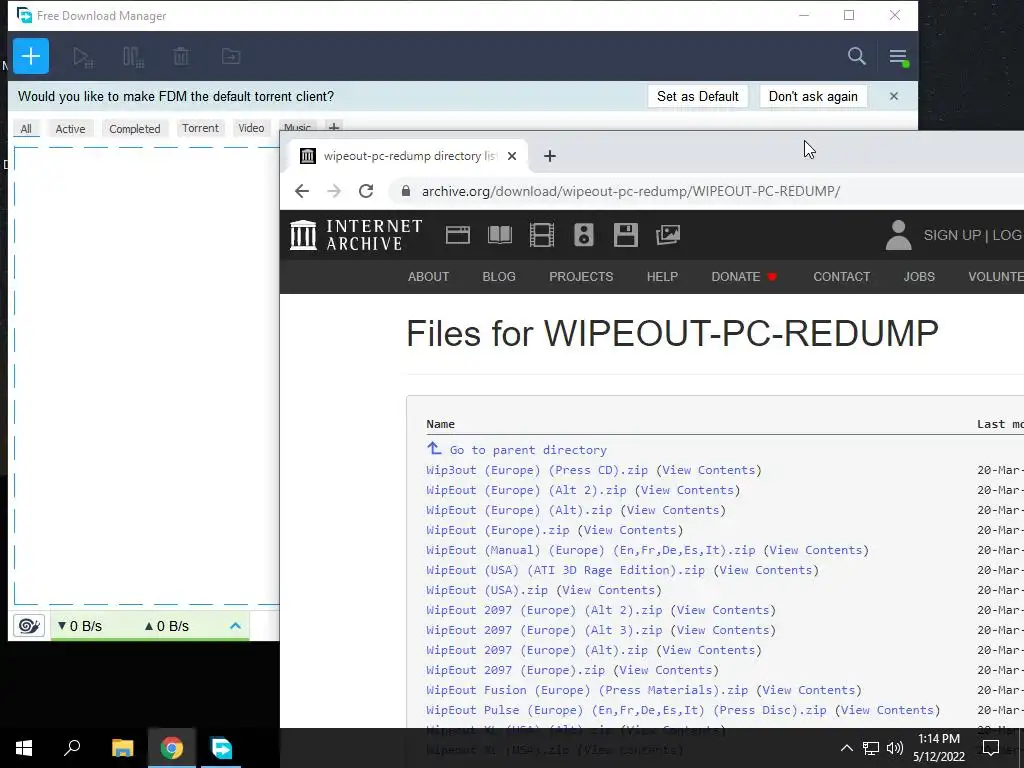
Task: View Contents of WipEout (USA).zip
Action: [609, 590]
